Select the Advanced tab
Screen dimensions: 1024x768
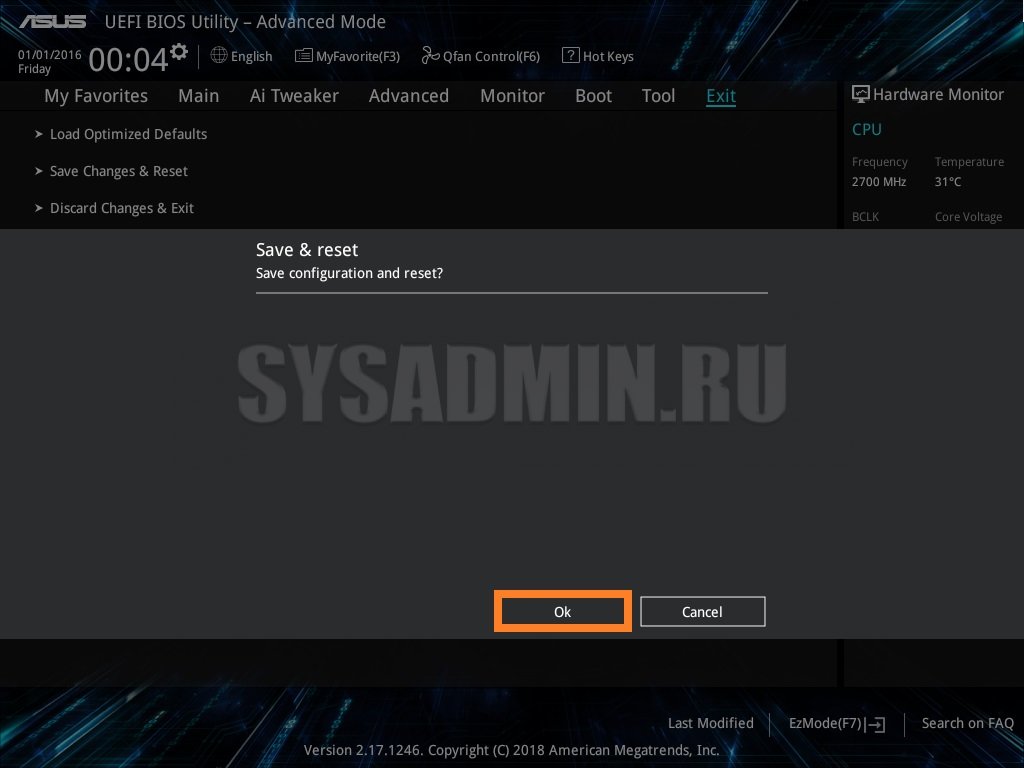409,96
